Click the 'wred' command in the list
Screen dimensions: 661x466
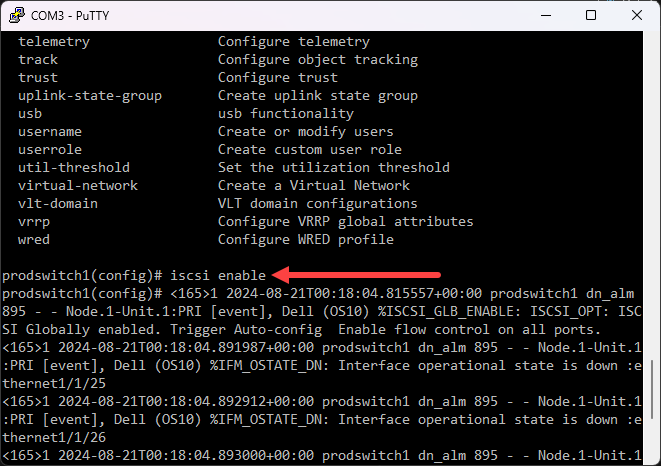34,239
